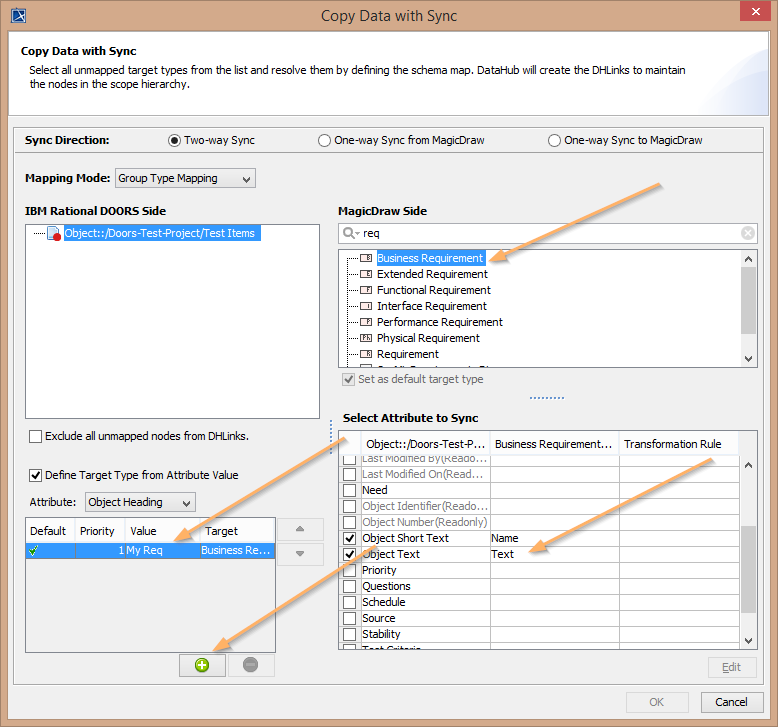
Task: Click the Business Requirement column header
Action: click(x=555, y=444)
